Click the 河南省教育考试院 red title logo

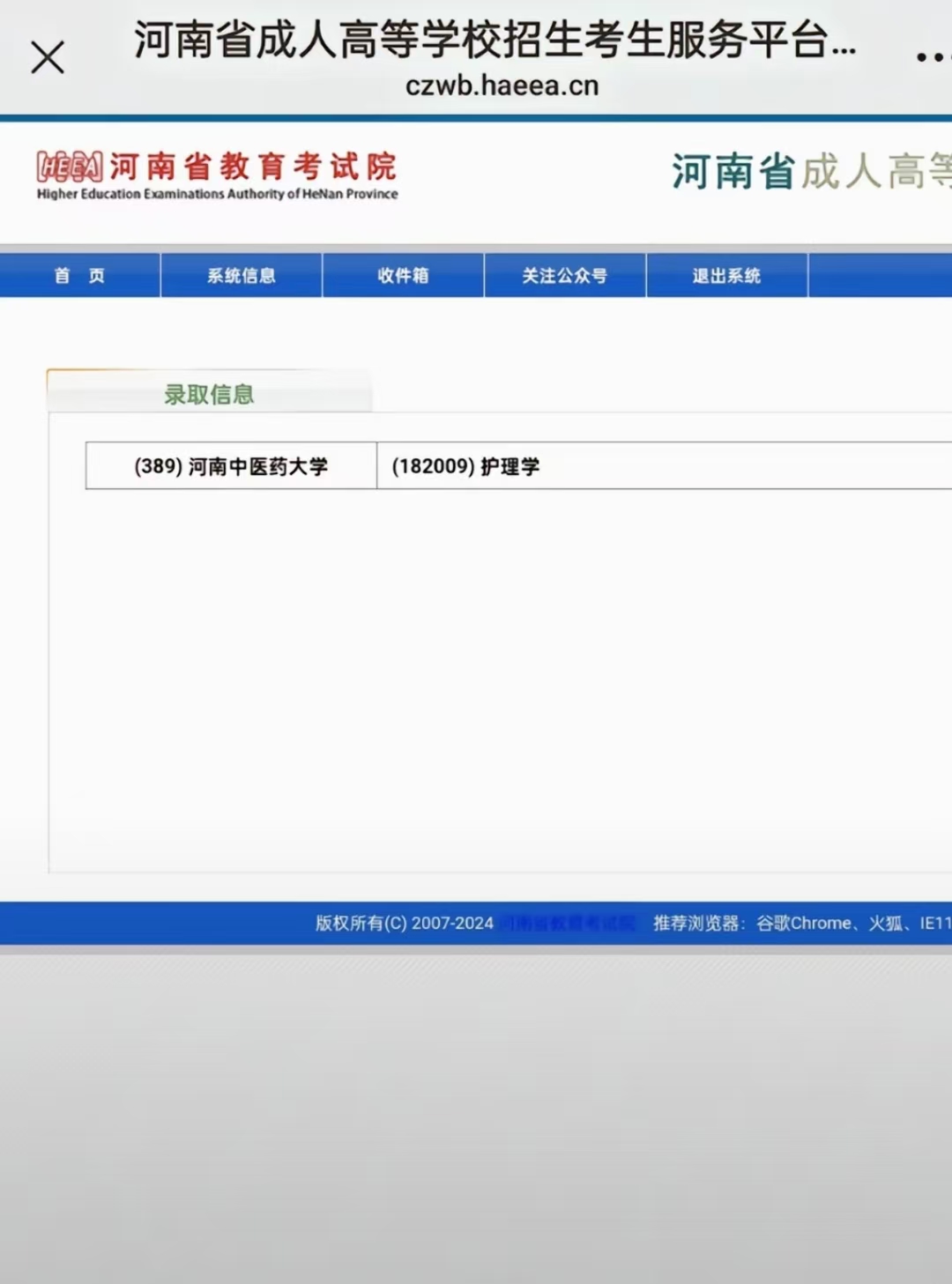256,166
